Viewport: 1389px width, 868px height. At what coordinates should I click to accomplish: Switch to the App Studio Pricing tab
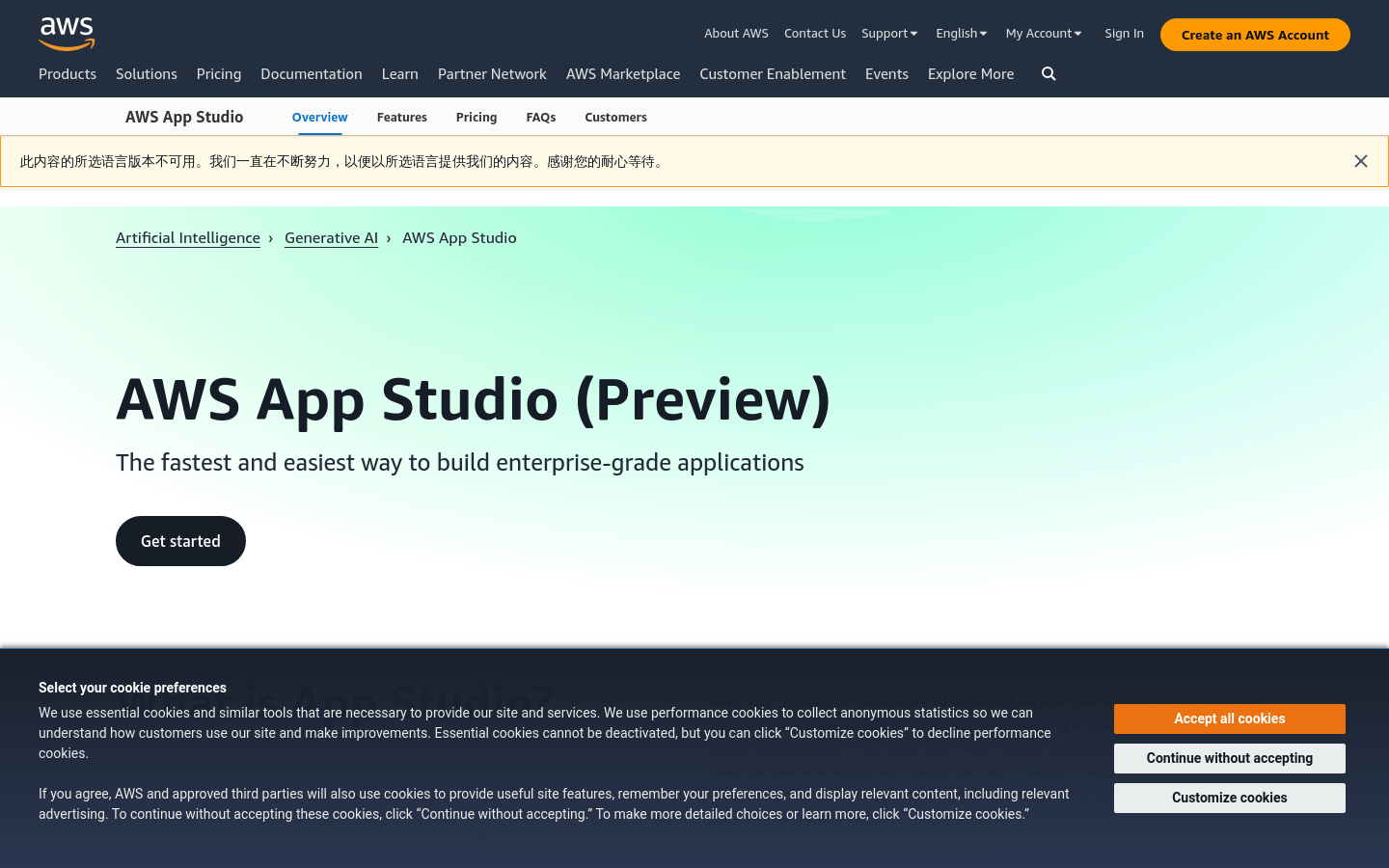tap(477, 117)
